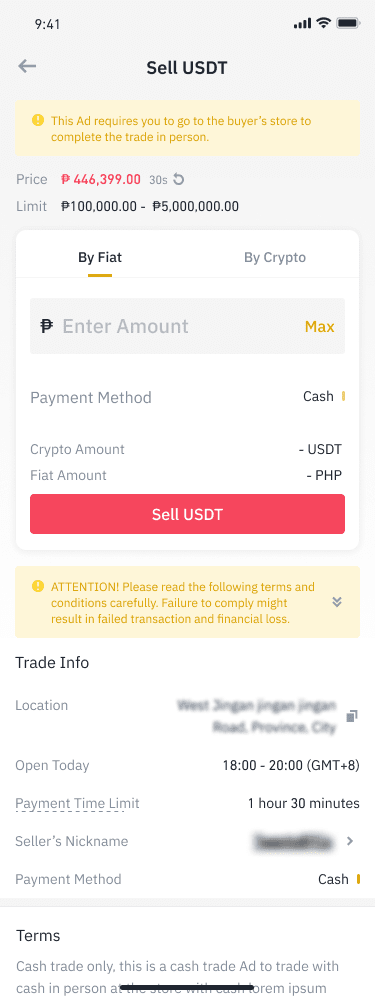The height and width of the screenshot is (998, 375).
Task: Refresh the price with the reload icon
Action: [x=179, y=179]
